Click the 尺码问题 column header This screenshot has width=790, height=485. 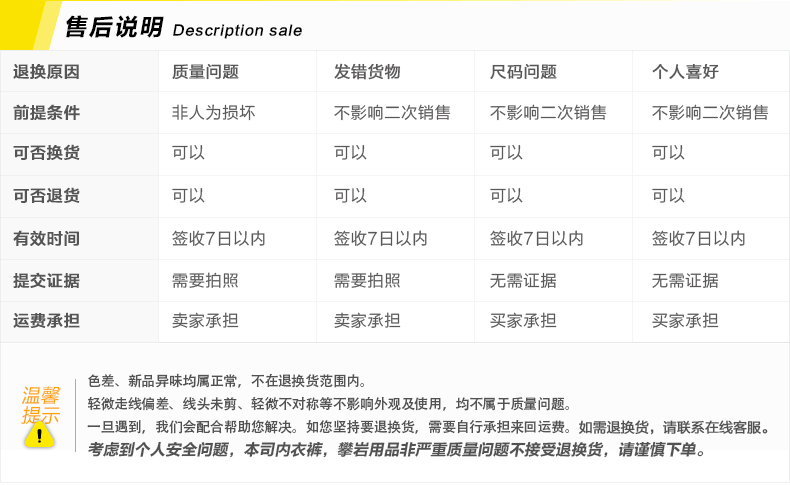click(523, 72)
